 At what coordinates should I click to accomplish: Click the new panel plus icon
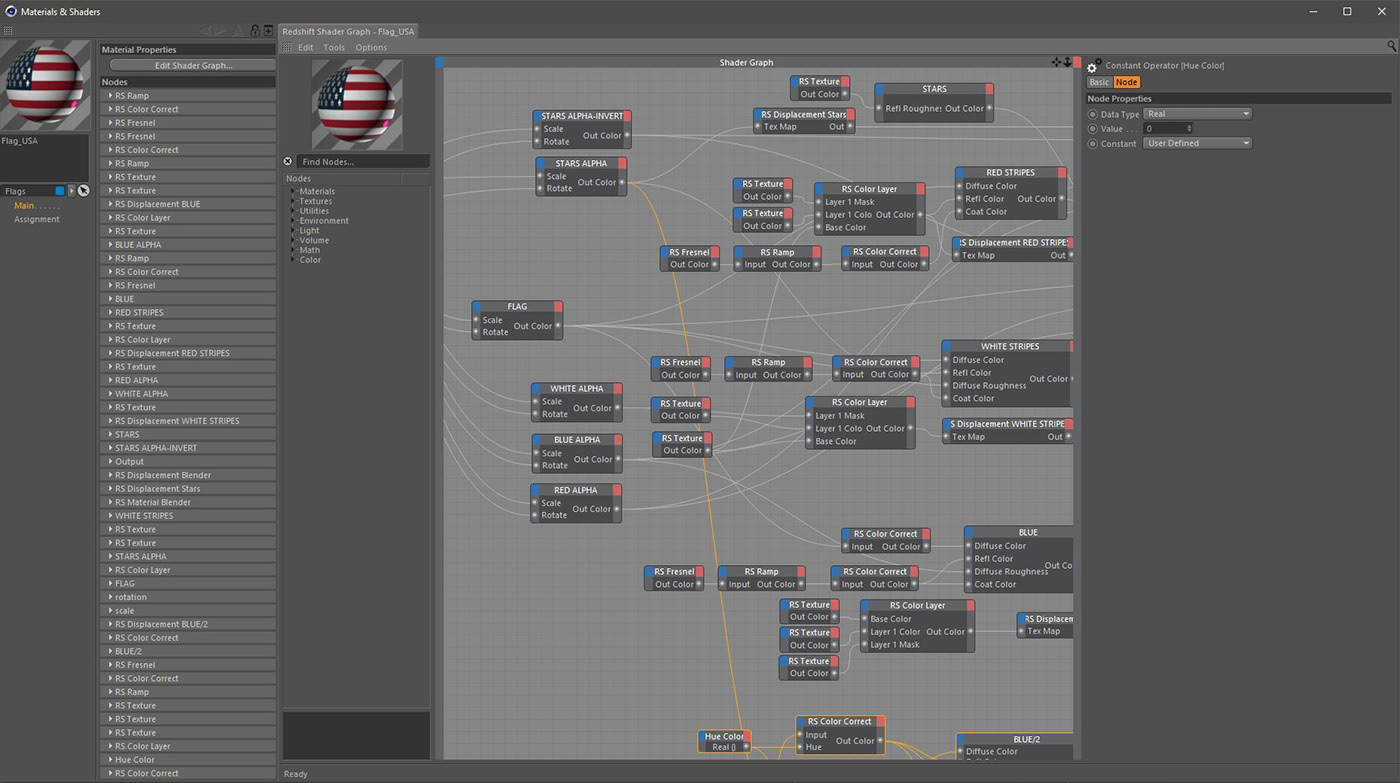(x=268, y=31)
